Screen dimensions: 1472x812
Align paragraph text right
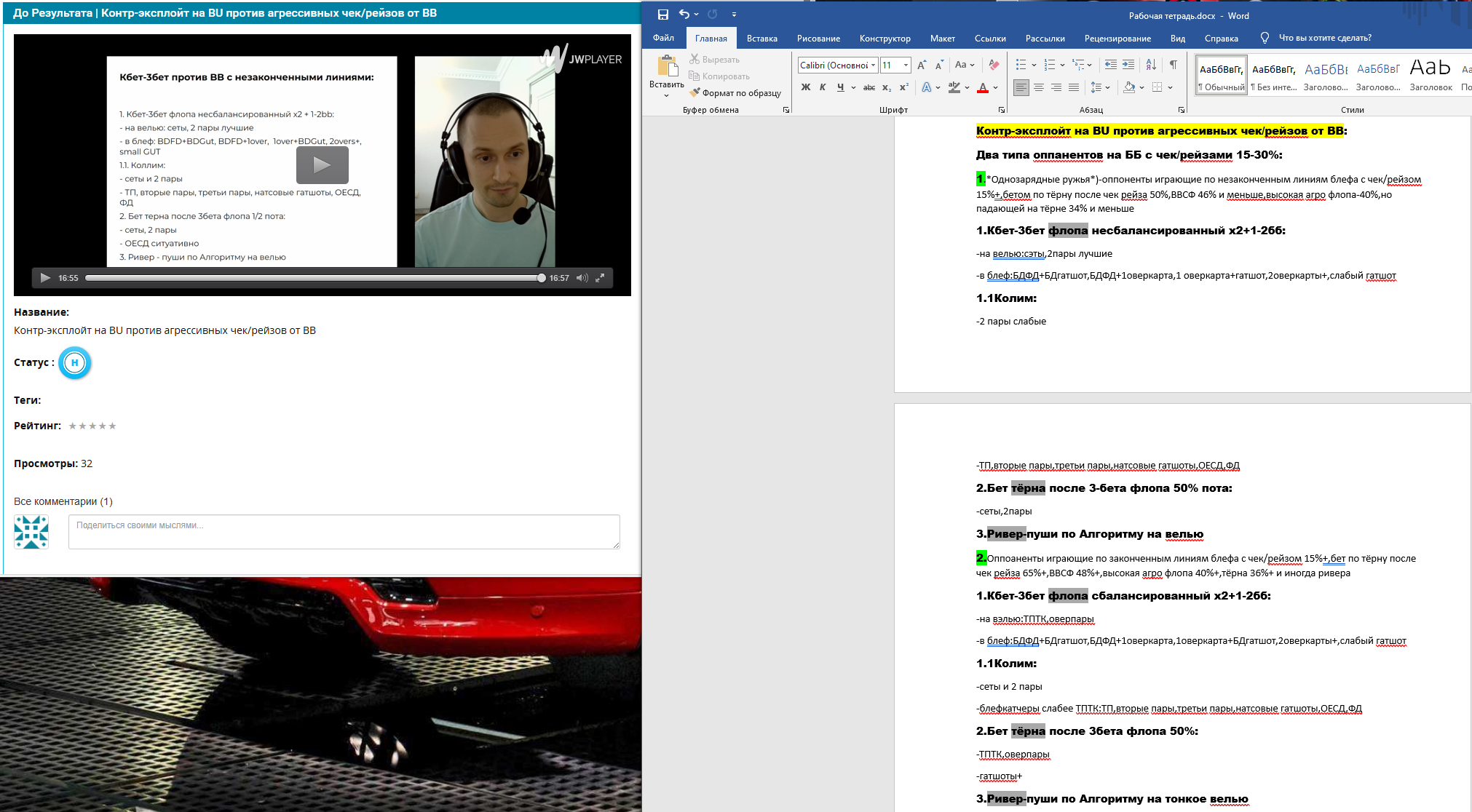(x=1056, y=87)
